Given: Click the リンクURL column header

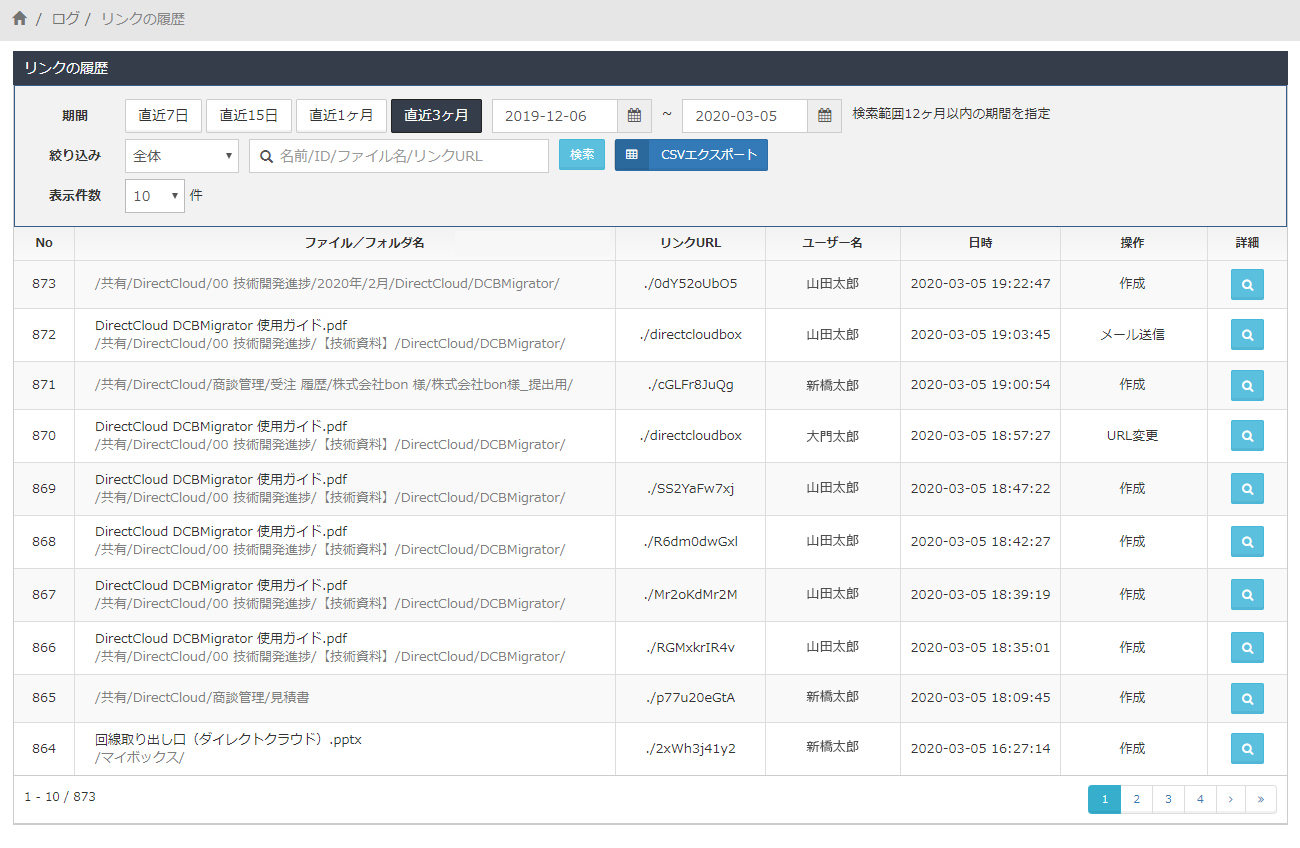Looking at the screenshot, I should pyautogui.click(x=690, y=243).
